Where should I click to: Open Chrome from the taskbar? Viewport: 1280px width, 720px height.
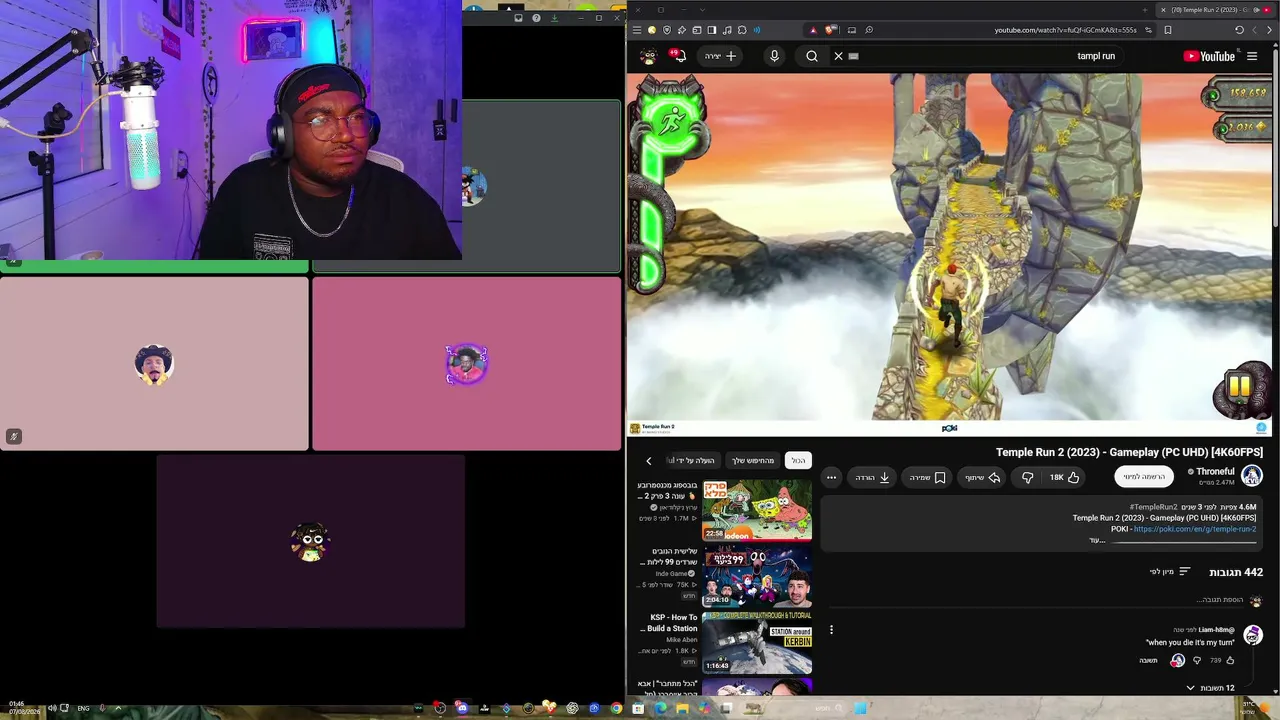(616, 708)
